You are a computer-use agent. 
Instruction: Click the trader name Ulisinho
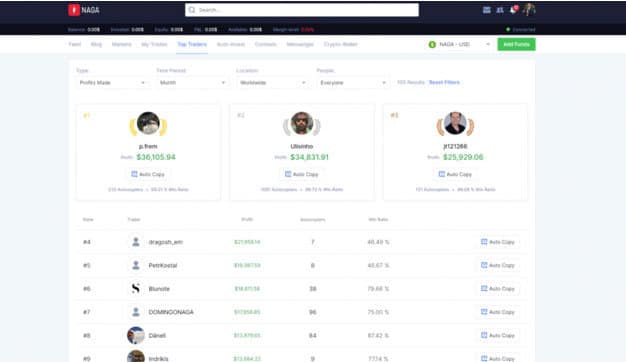(x=302, y=146)
